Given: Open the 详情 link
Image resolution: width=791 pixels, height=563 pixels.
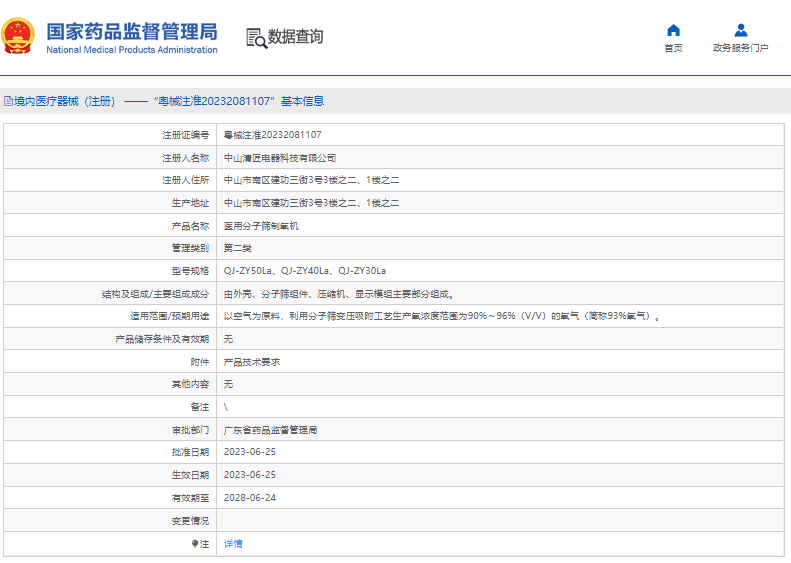Looking at the screenshot, I should tap(233, 543).
